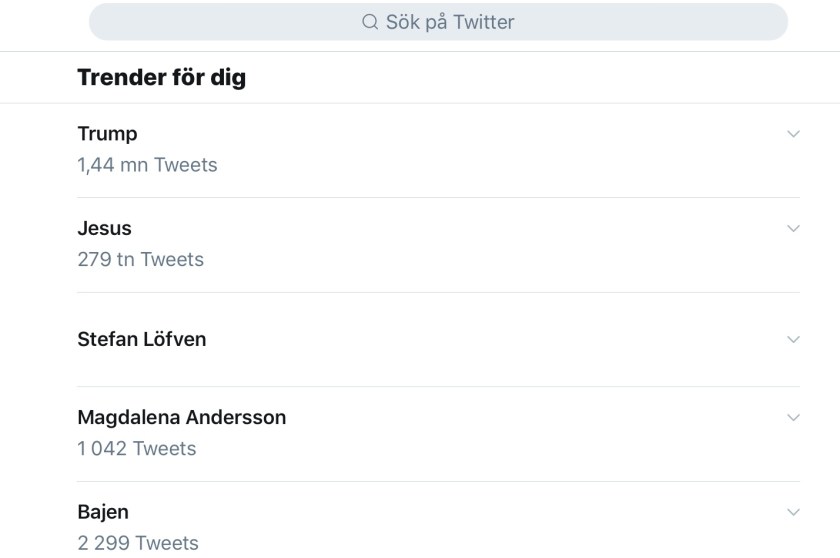Focus the Sök på Twitter search field
The width and height of the screenshot is (840, 558).
pos(450,22)
